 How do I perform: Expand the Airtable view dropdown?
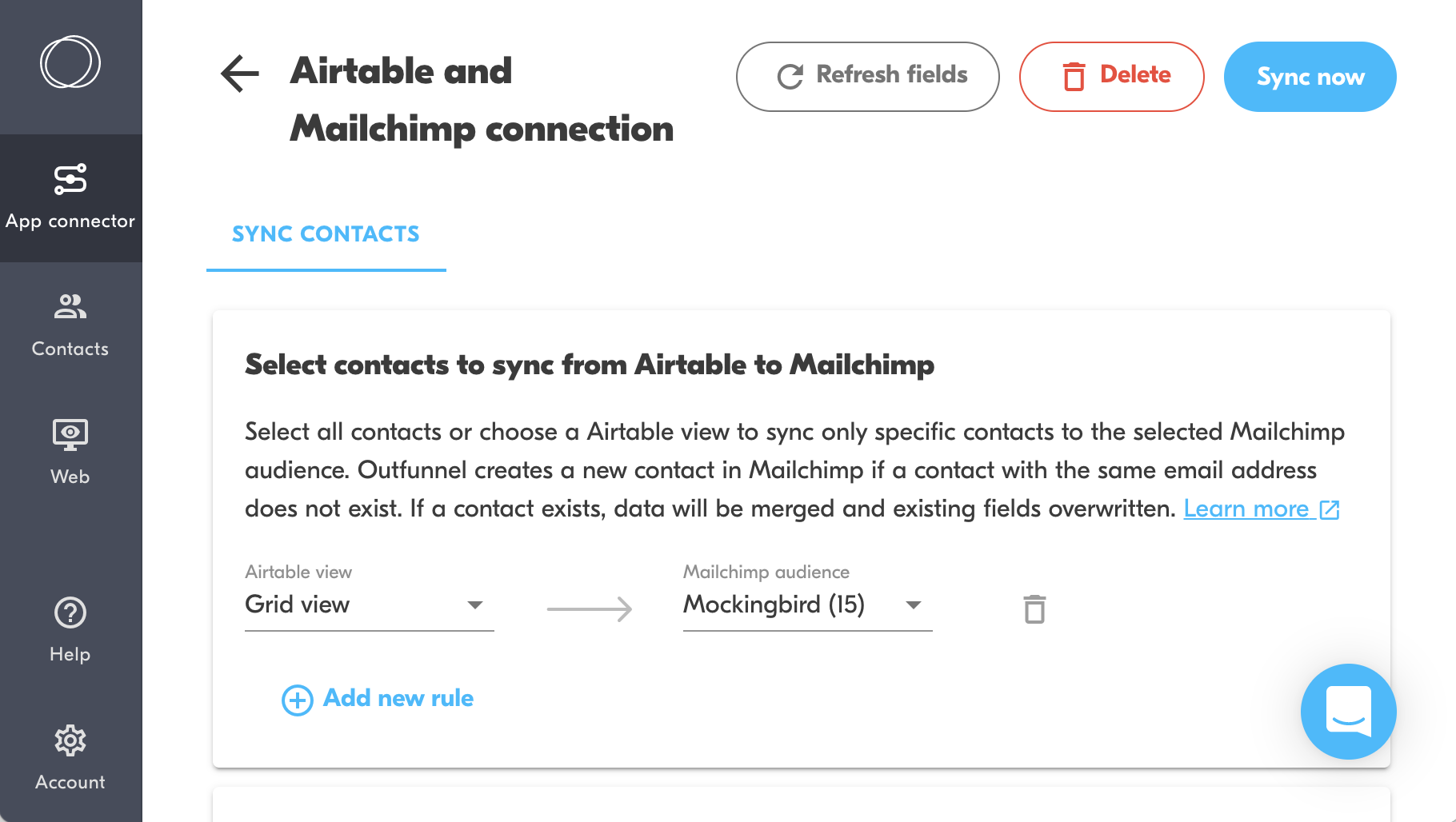tap(474, 605)
